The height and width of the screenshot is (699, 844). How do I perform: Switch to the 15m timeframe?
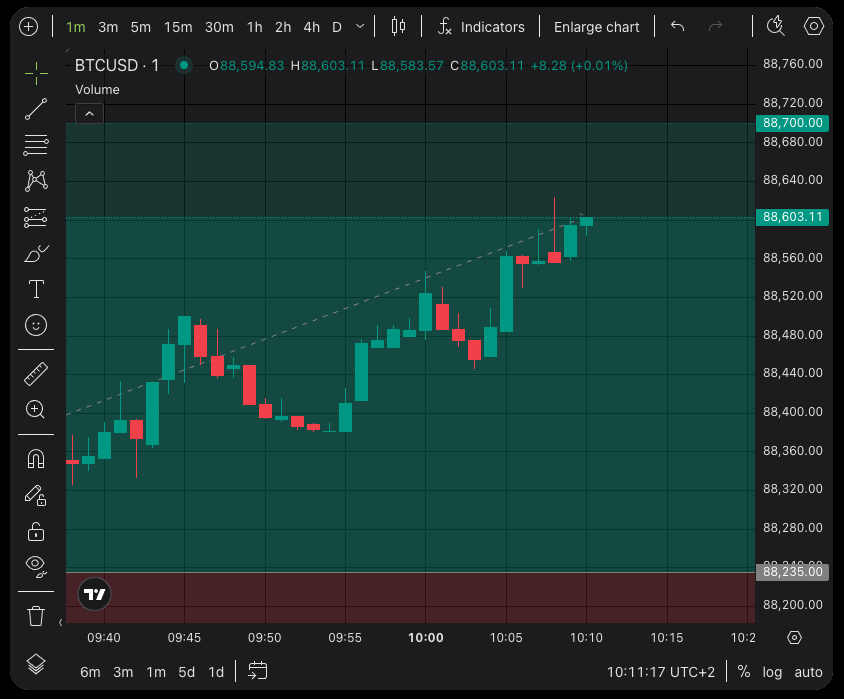[178, 27]
